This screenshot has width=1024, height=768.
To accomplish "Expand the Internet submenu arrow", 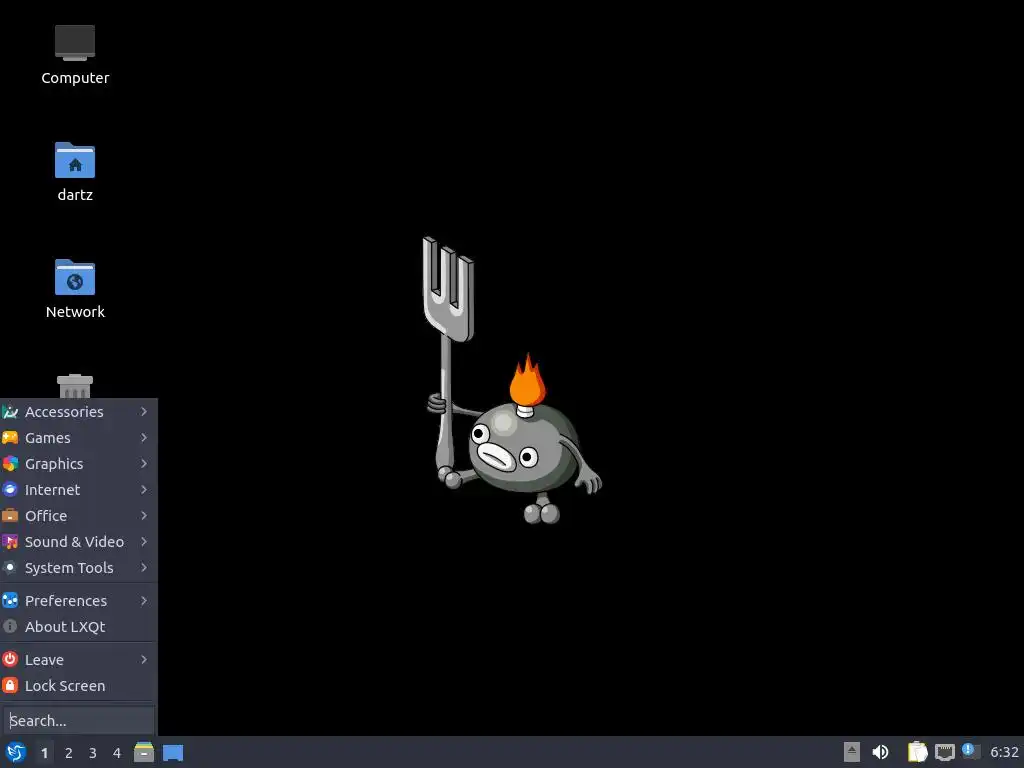I will pos(144,490).
